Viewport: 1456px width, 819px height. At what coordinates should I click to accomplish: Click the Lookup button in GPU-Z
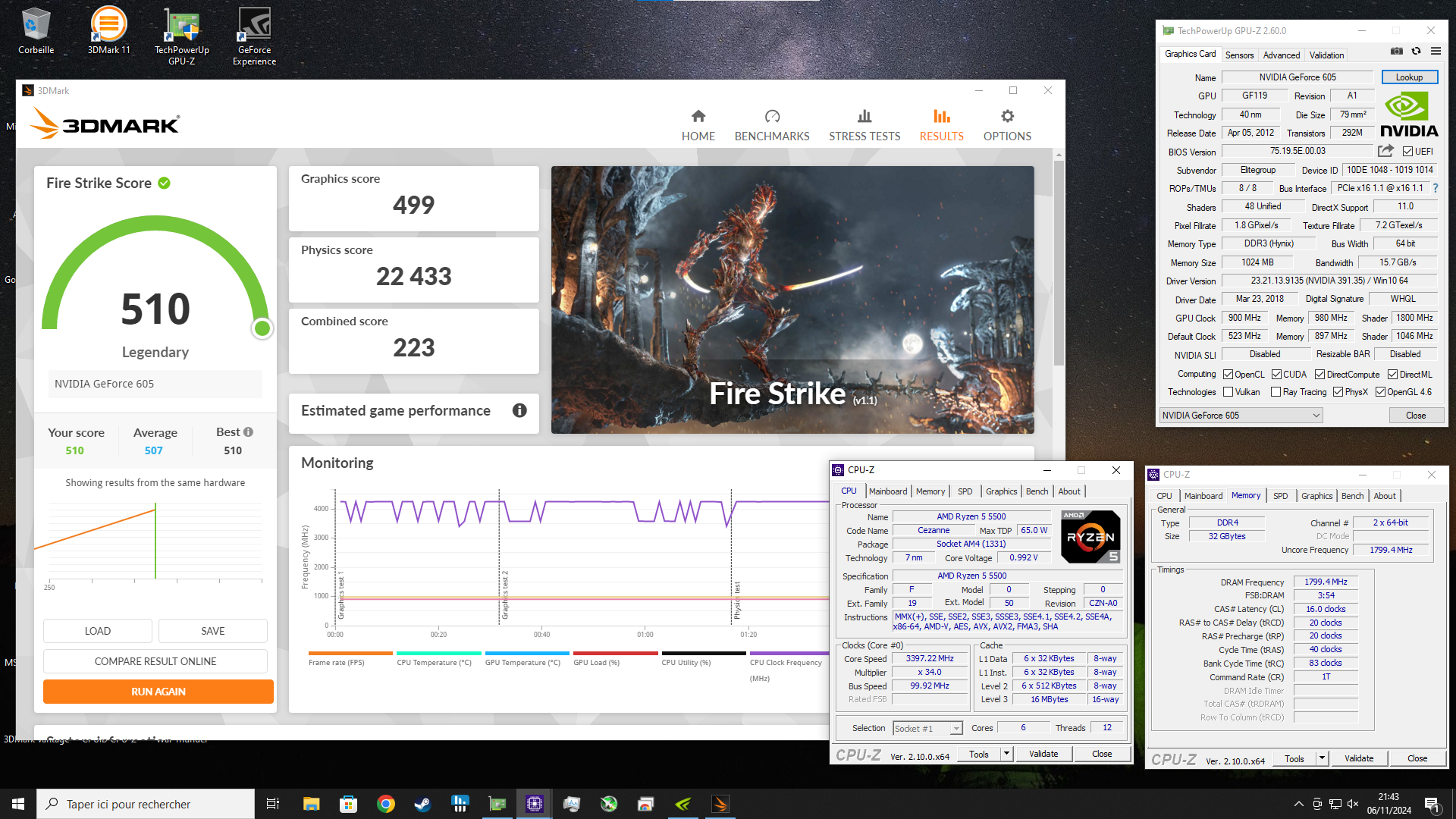click(x=1409, y=77)
